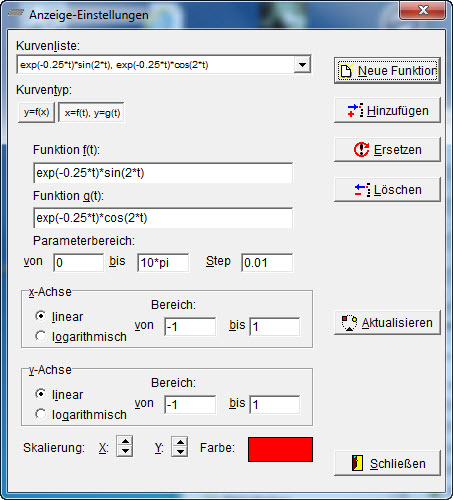The width and height of the screenshot is (453, 500).
Task: Decrease the Y Skalierung with the down arrow
Action: coord(180,452)
